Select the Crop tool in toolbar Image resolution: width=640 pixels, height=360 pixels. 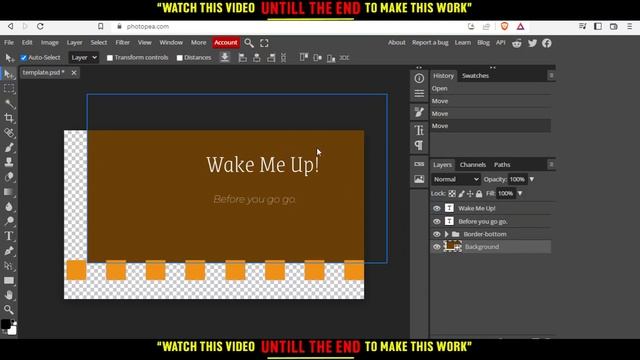9,118
